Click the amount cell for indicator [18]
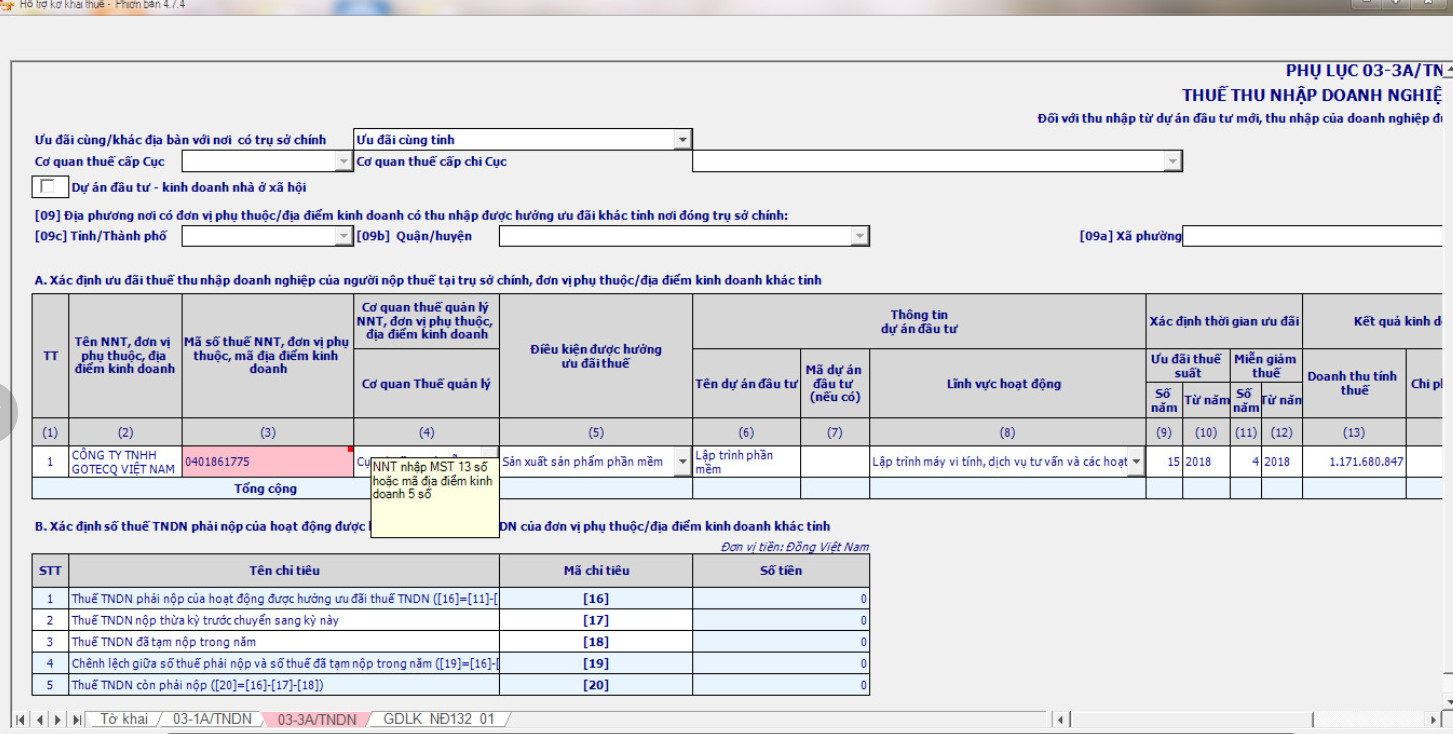Screen dimensions: 1453x734 point(781,642)
